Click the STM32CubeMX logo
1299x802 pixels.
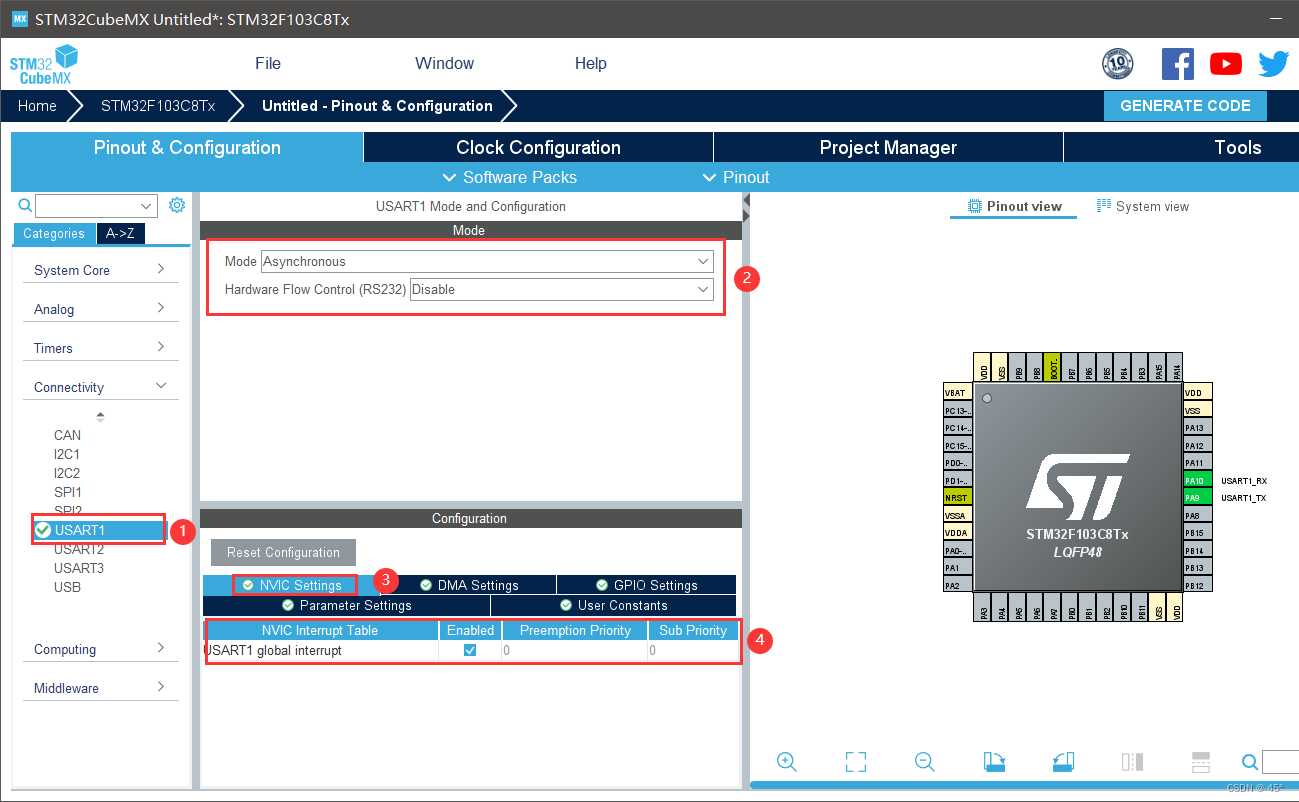click(44, 64)
